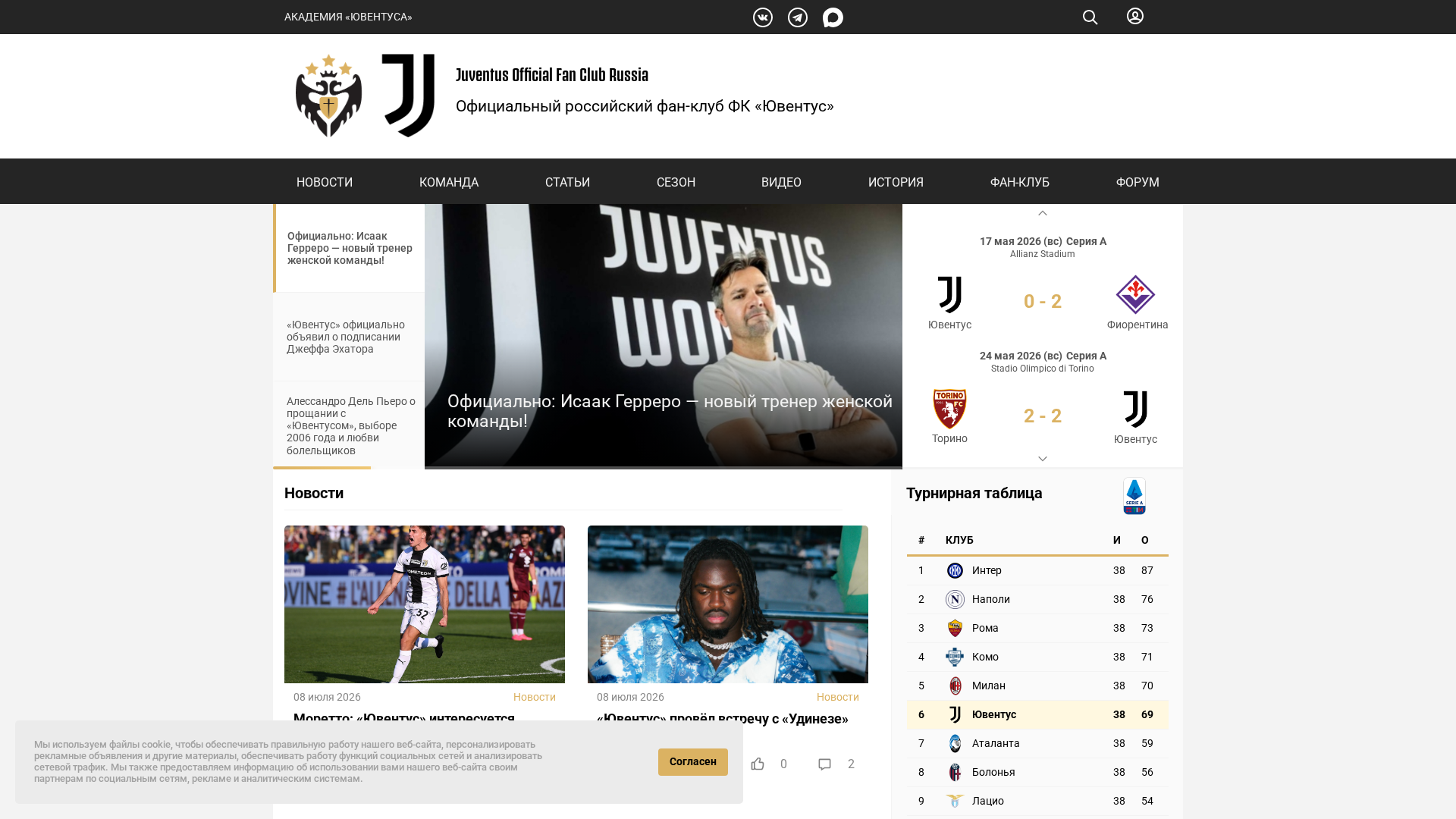Open КОМАНДА menu section
This screenshot has width=1456, height=819.
coord(449,182)
